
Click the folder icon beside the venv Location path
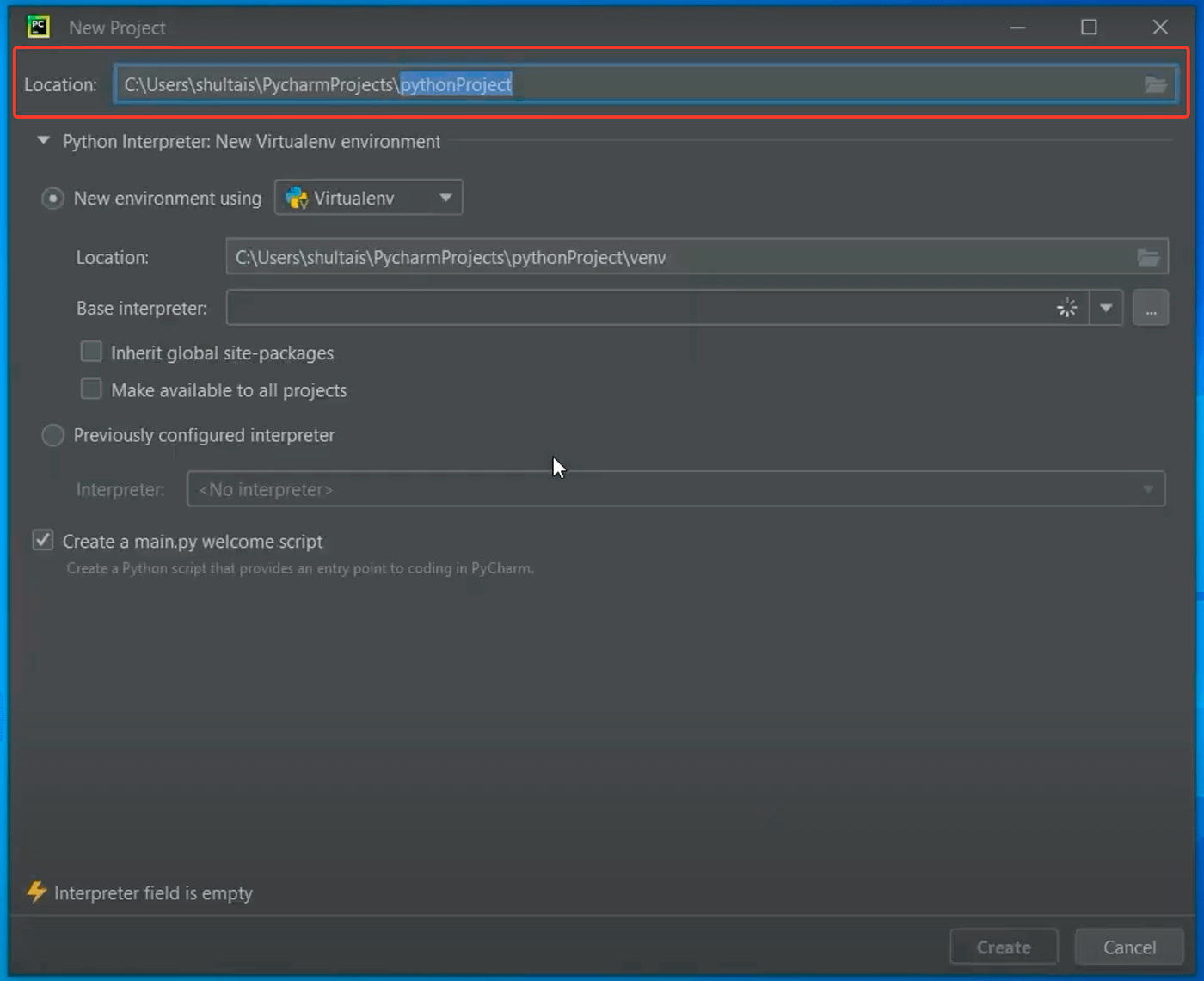[1149, 256]
